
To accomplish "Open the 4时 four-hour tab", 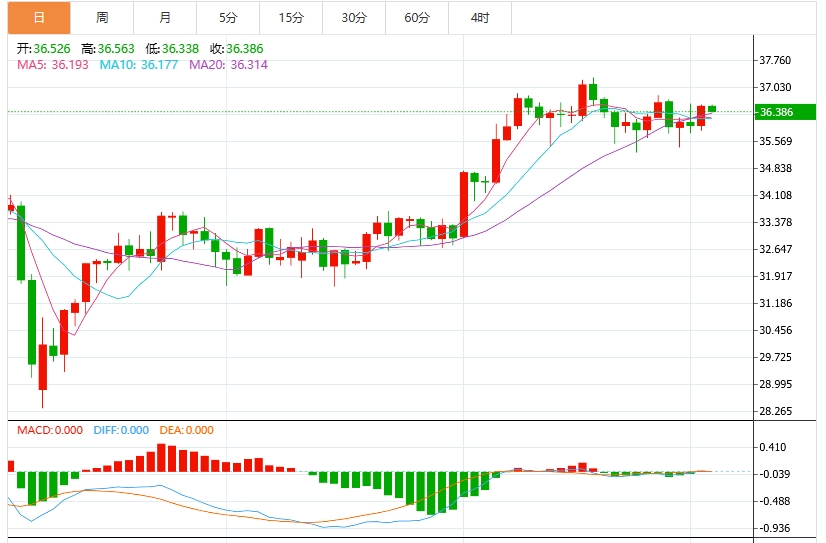I will click(x=480, y=18).
